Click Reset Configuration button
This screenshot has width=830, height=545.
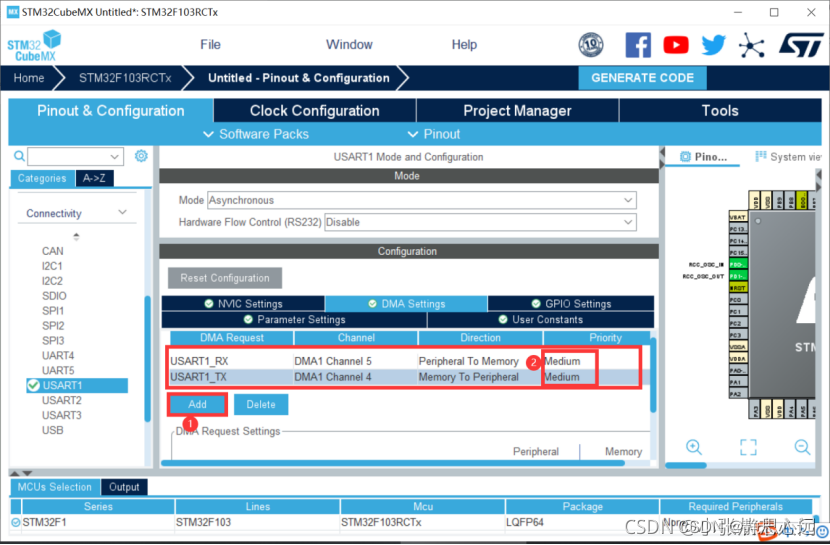pyautogui.click(x=225, y=278)
